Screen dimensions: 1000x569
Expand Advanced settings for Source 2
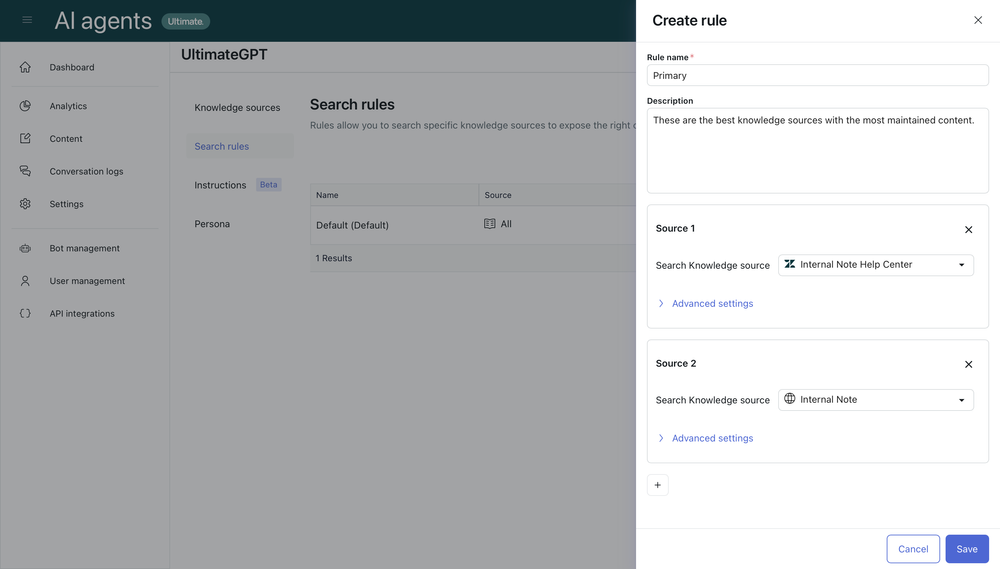(711, 438)
